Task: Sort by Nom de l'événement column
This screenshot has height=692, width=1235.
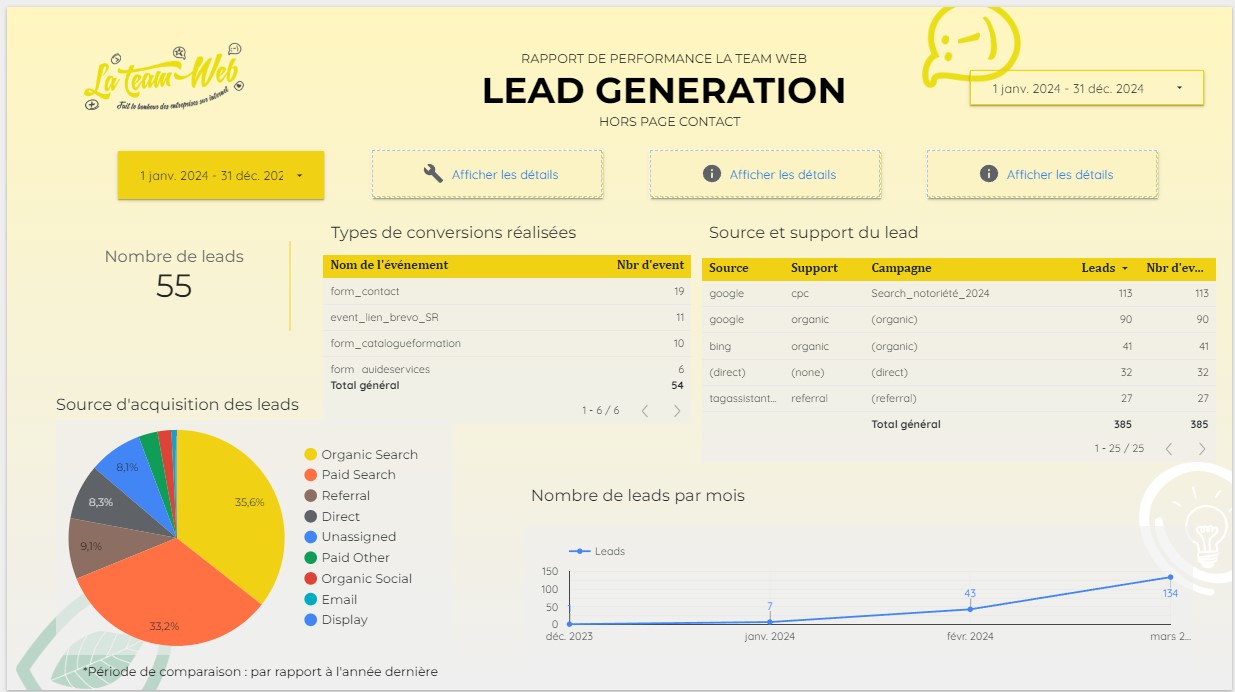Action: pyautogui.click(x=389, y=265)
